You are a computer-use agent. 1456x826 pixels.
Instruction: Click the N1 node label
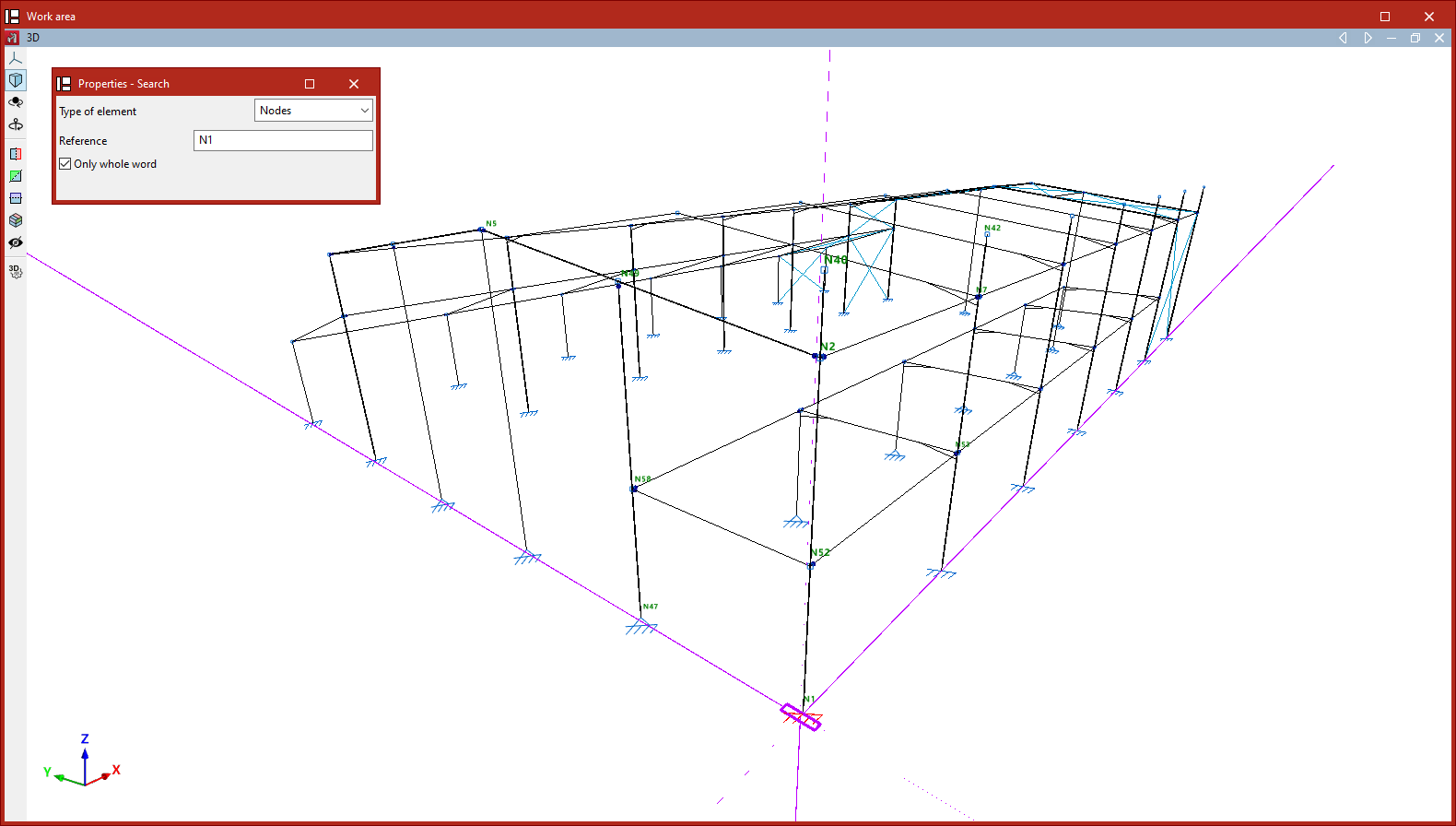(809, 699)
